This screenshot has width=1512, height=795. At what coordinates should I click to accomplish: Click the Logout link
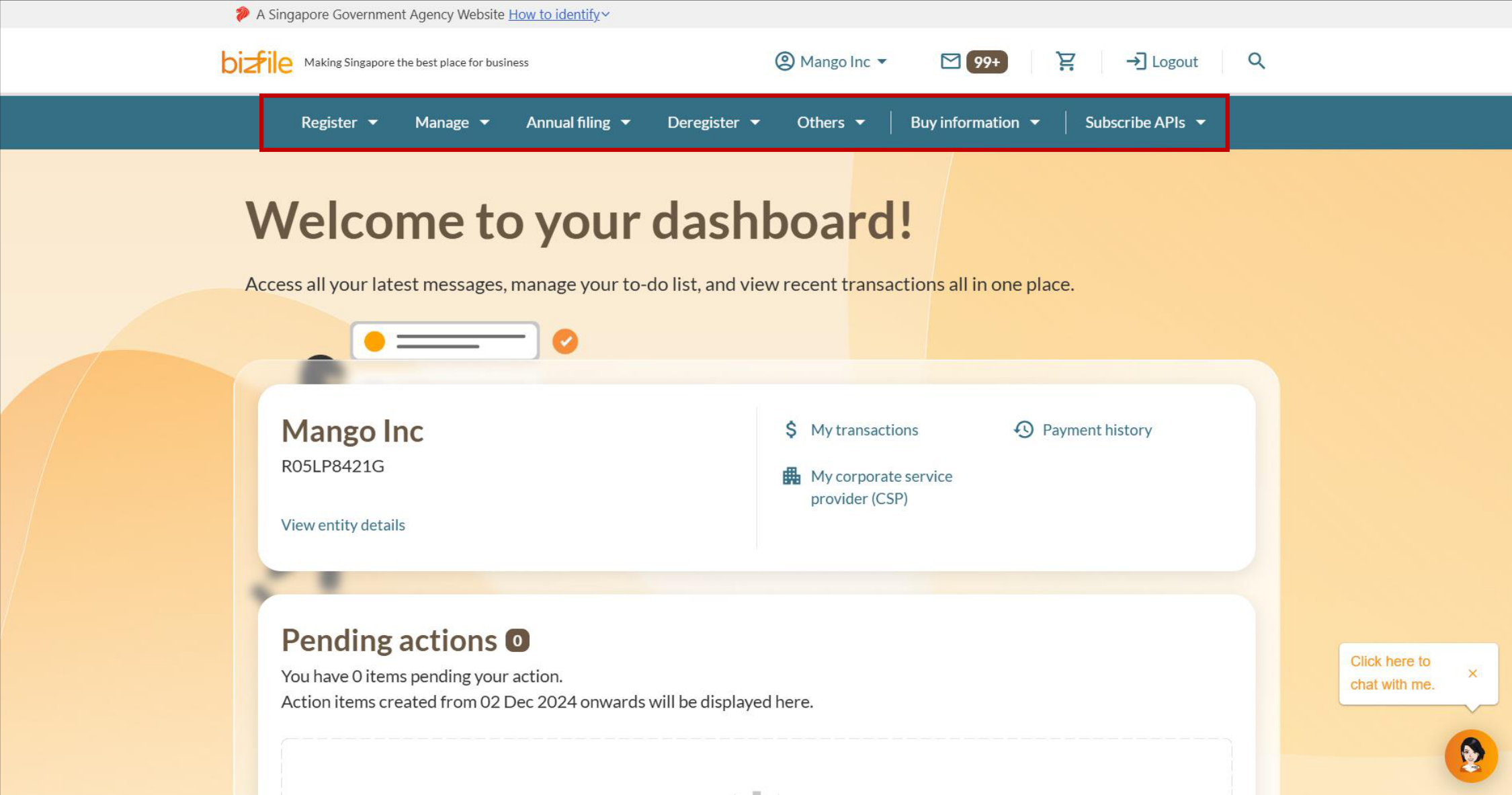click(x=1163, y=61)
